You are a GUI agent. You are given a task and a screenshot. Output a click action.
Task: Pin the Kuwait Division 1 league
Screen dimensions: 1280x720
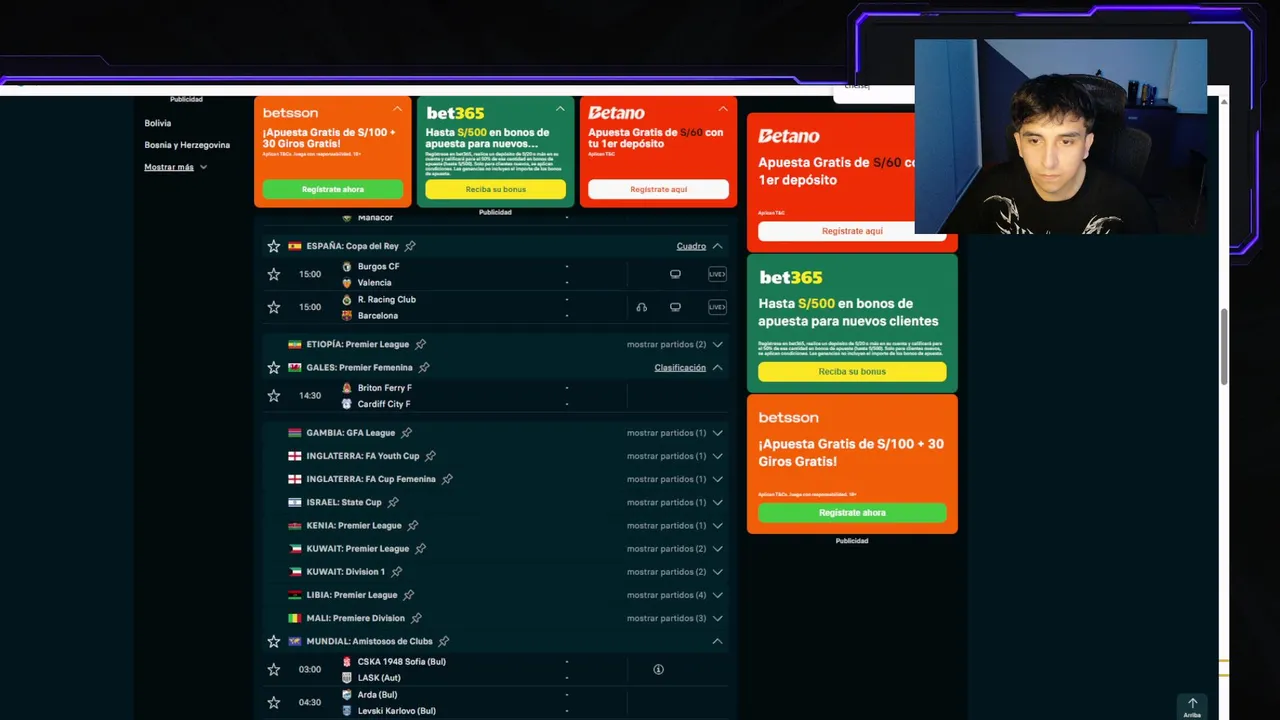396,572
